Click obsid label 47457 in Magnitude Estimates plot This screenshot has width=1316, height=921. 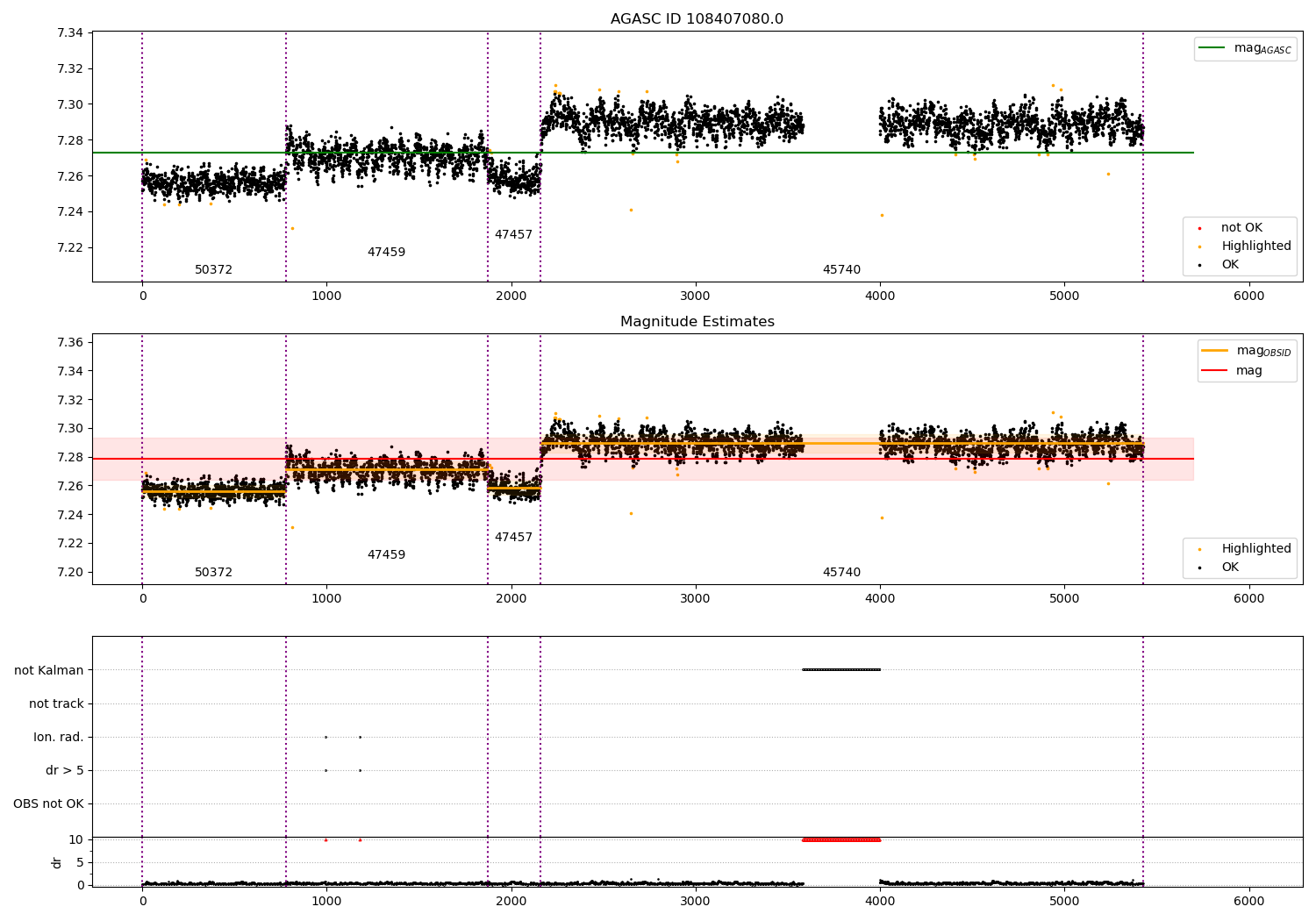click(x=513, y=538)
